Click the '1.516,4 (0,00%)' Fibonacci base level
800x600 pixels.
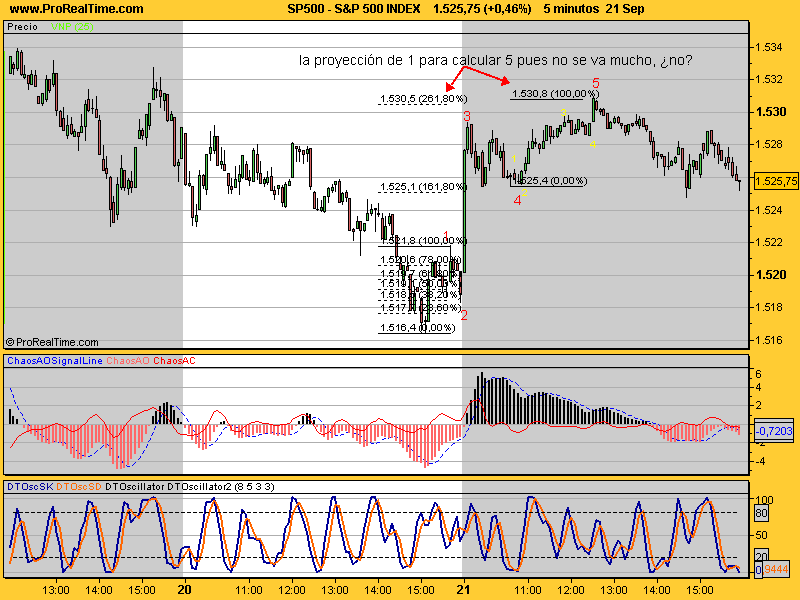click(417, 328)
